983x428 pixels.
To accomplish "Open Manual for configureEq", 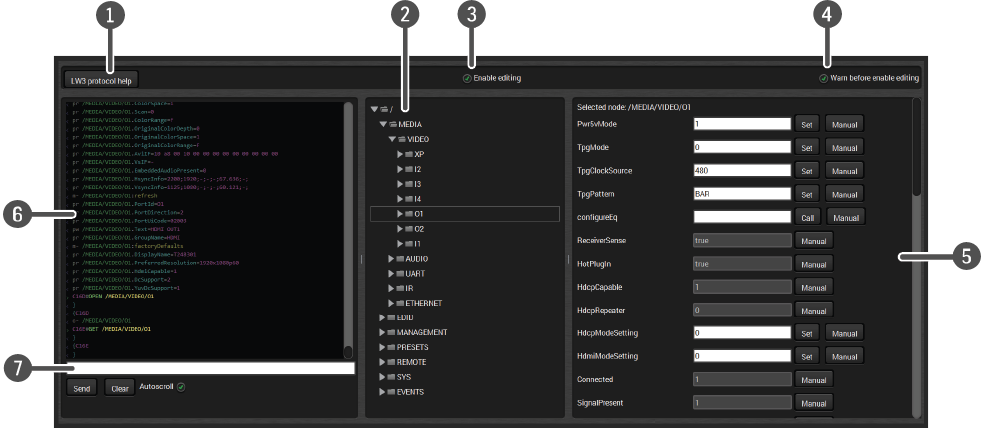I will (846, 218).
